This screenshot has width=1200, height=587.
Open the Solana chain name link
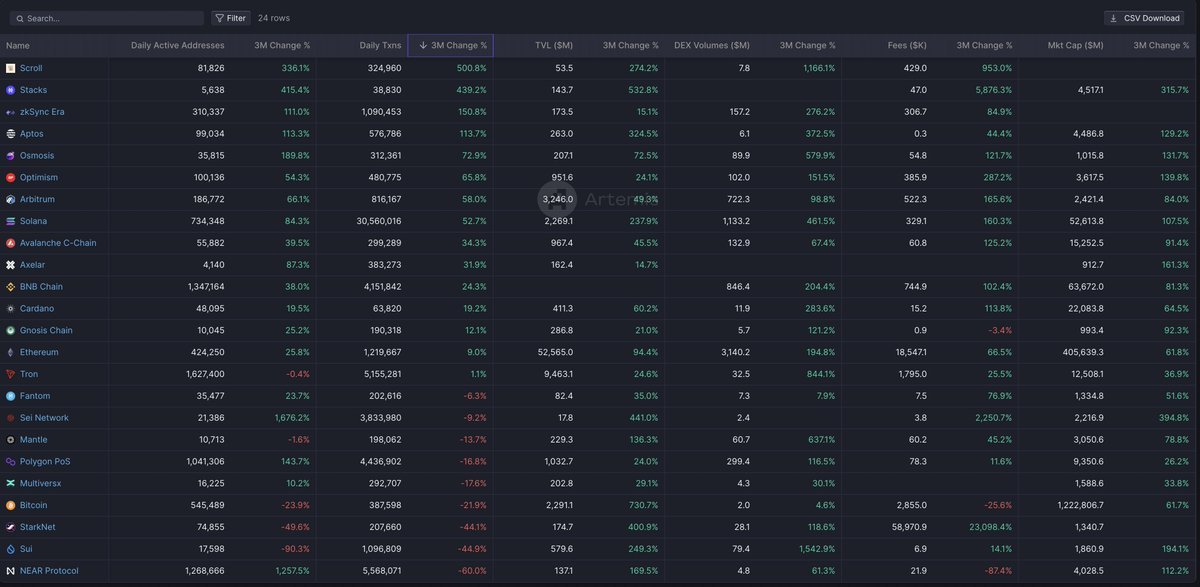coord(33,221)
